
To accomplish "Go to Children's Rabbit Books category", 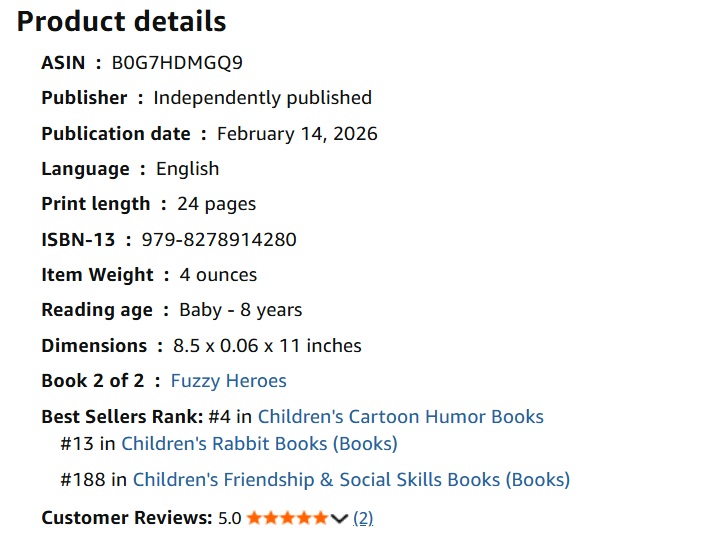I will point(259,443).
